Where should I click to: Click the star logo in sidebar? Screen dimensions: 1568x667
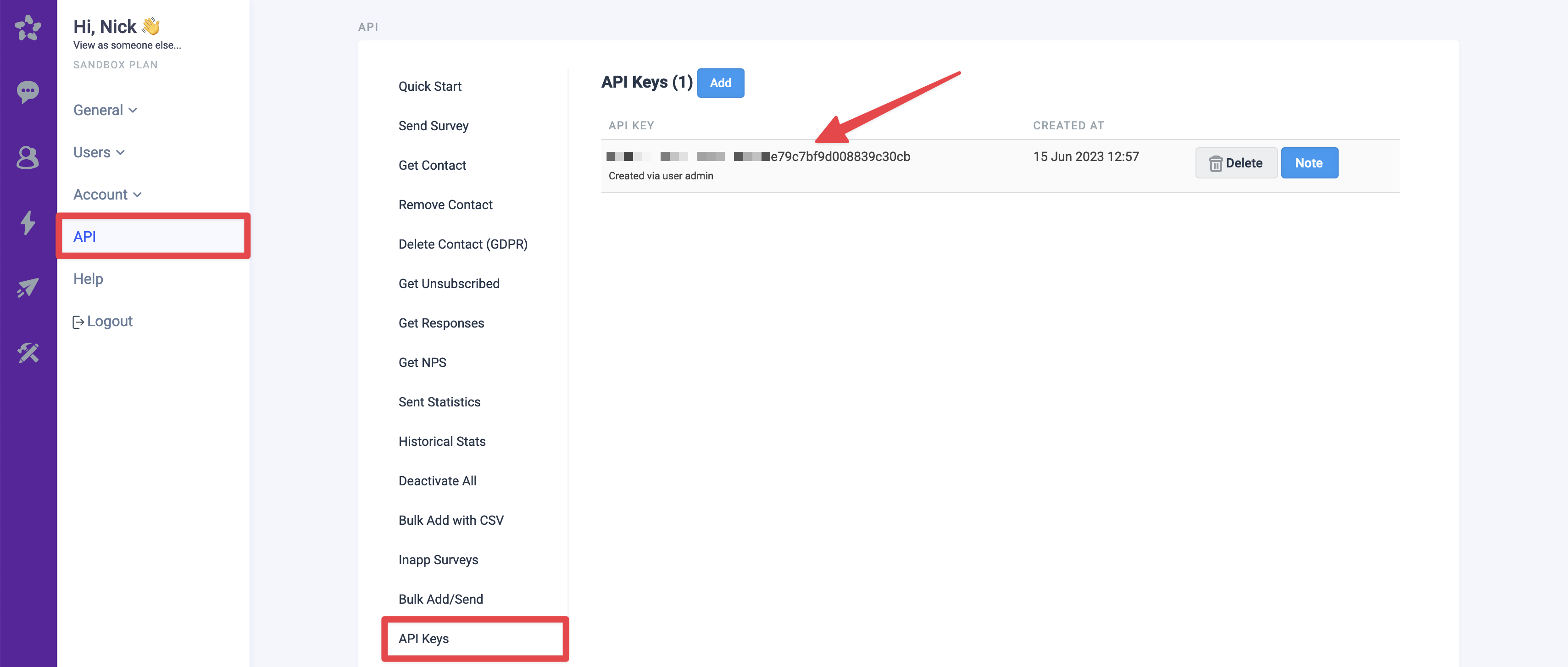coord(28,28)
